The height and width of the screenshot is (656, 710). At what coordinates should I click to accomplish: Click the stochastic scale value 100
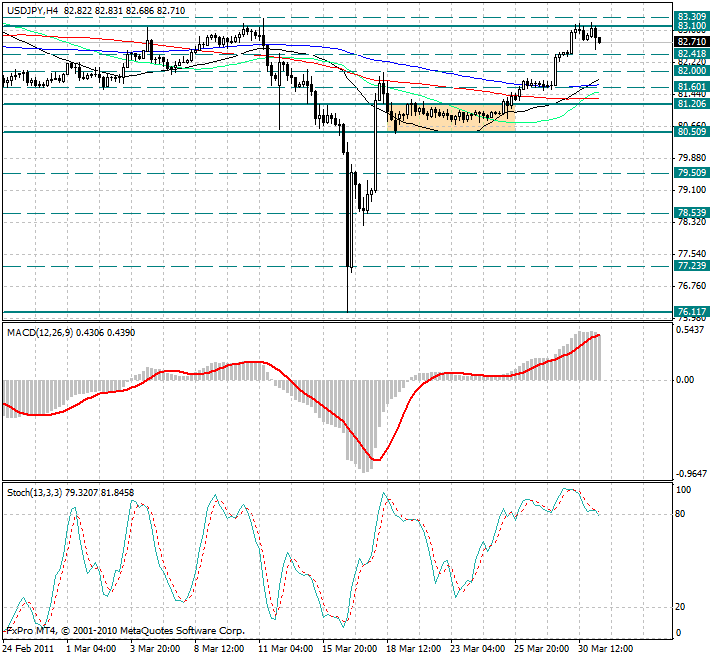point(684,490)
